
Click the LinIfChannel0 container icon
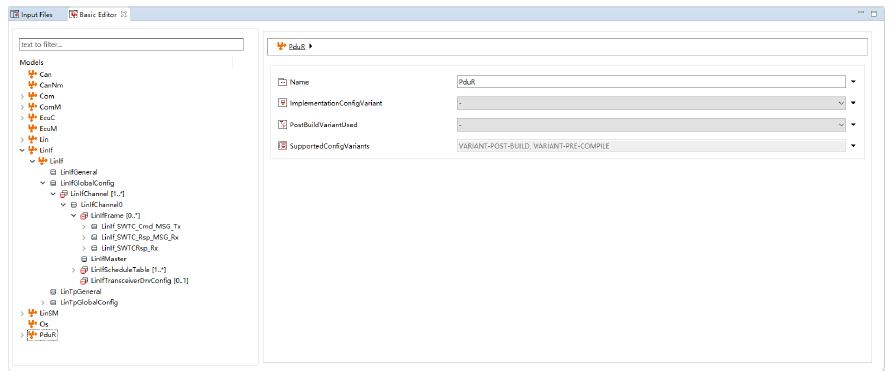click(x=74, y=204)
